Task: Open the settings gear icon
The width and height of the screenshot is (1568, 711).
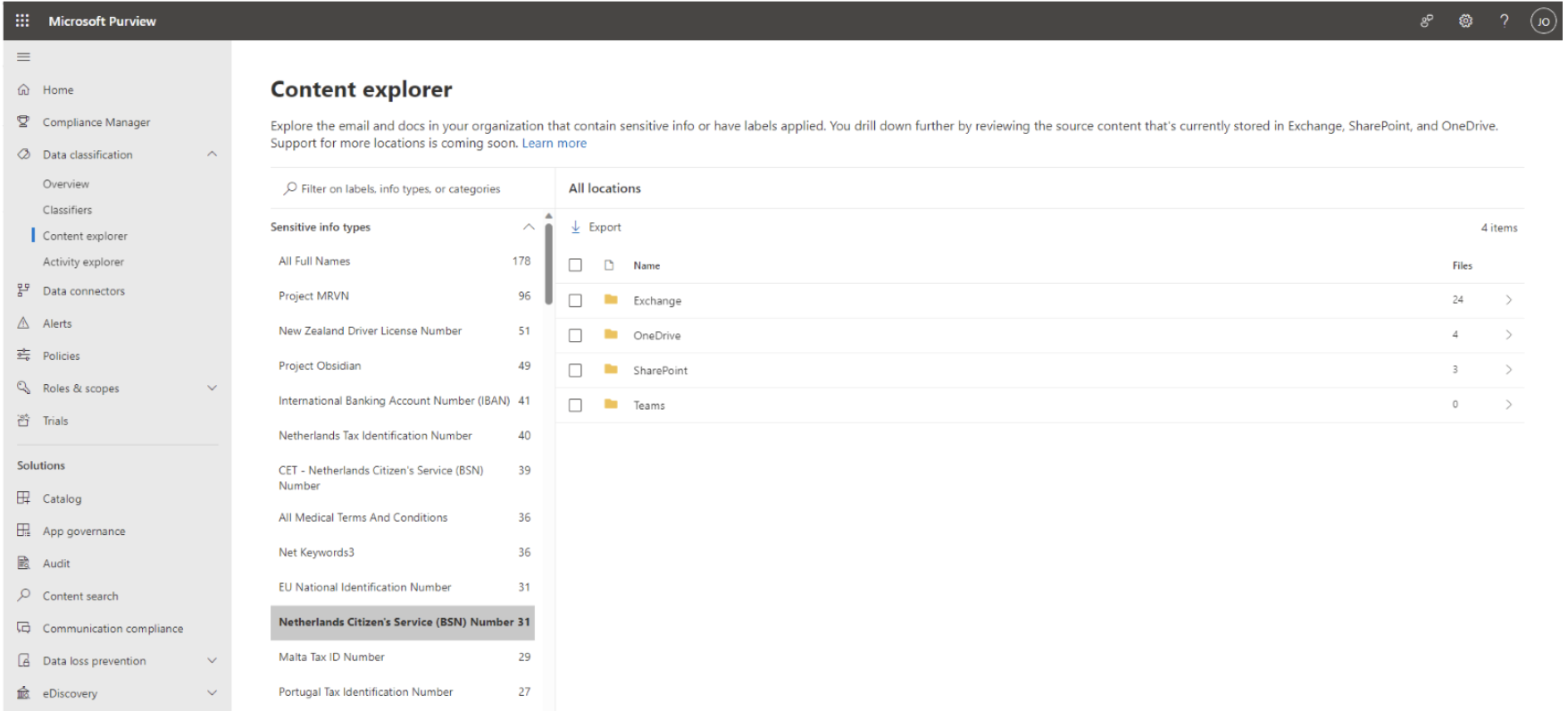Action: click(x=1465, y=21)
